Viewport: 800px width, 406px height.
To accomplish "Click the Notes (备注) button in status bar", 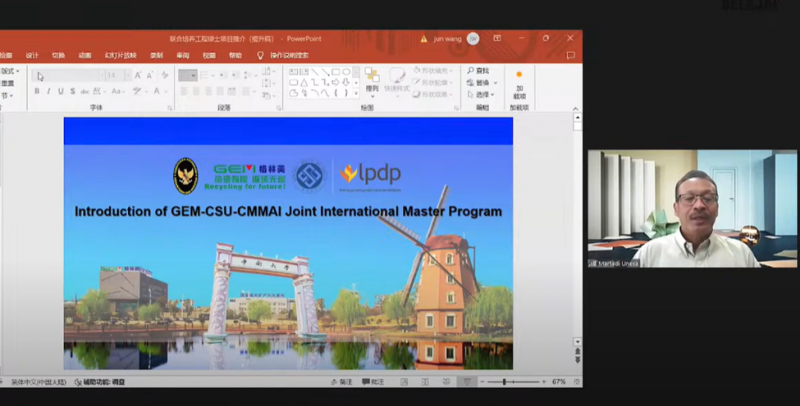I will pos(344,382).
